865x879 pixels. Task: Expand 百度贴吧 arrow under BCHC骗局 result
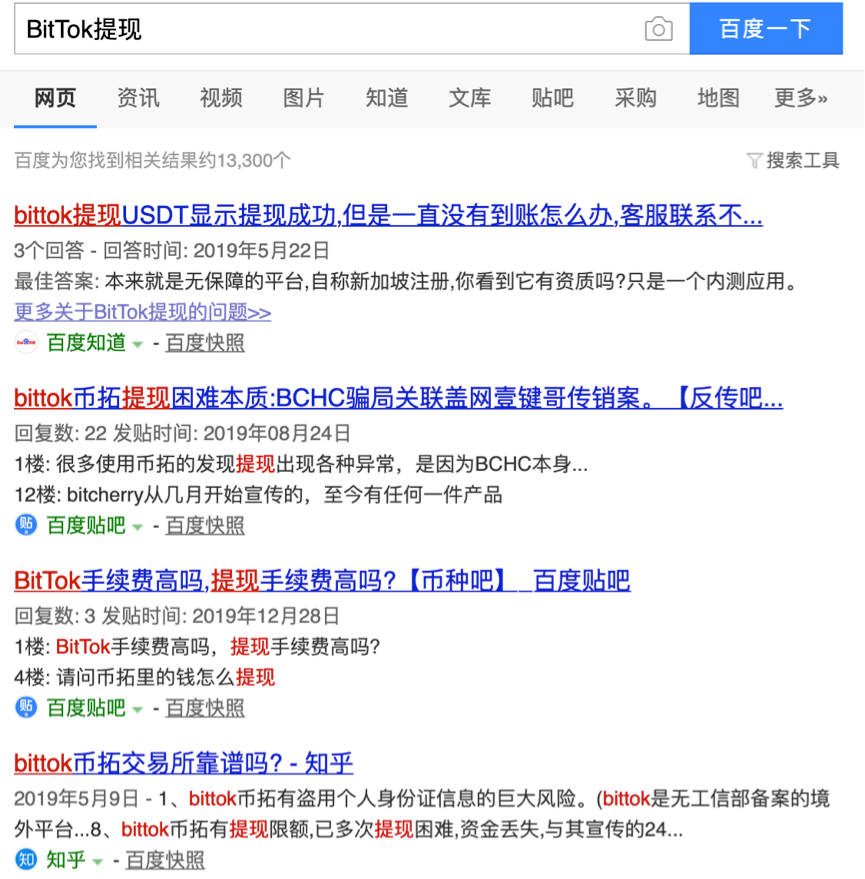click(x=137, y=528)
